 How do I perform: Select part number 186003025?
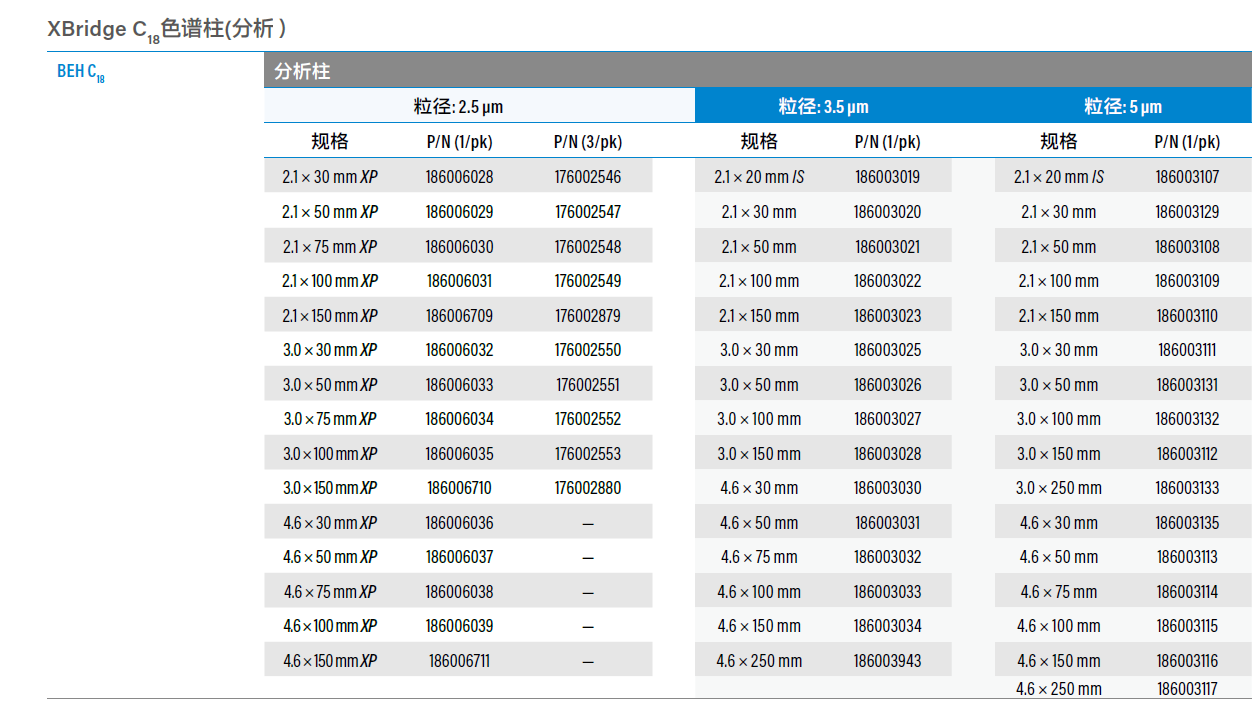[x=887, y=350]
